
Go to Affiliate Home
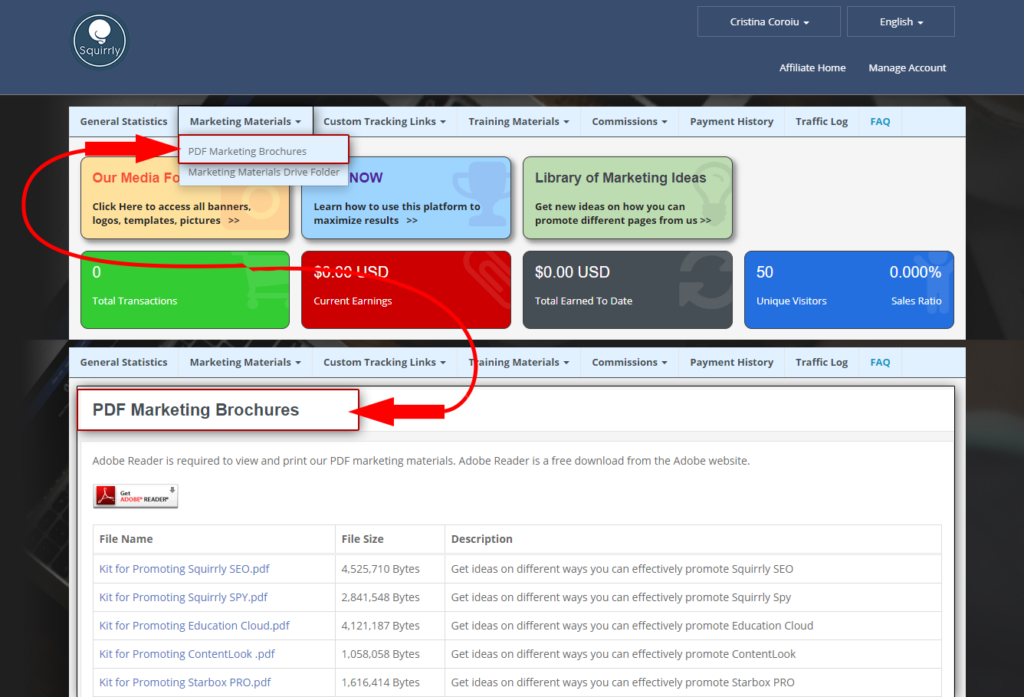click(x=812, y=67)
